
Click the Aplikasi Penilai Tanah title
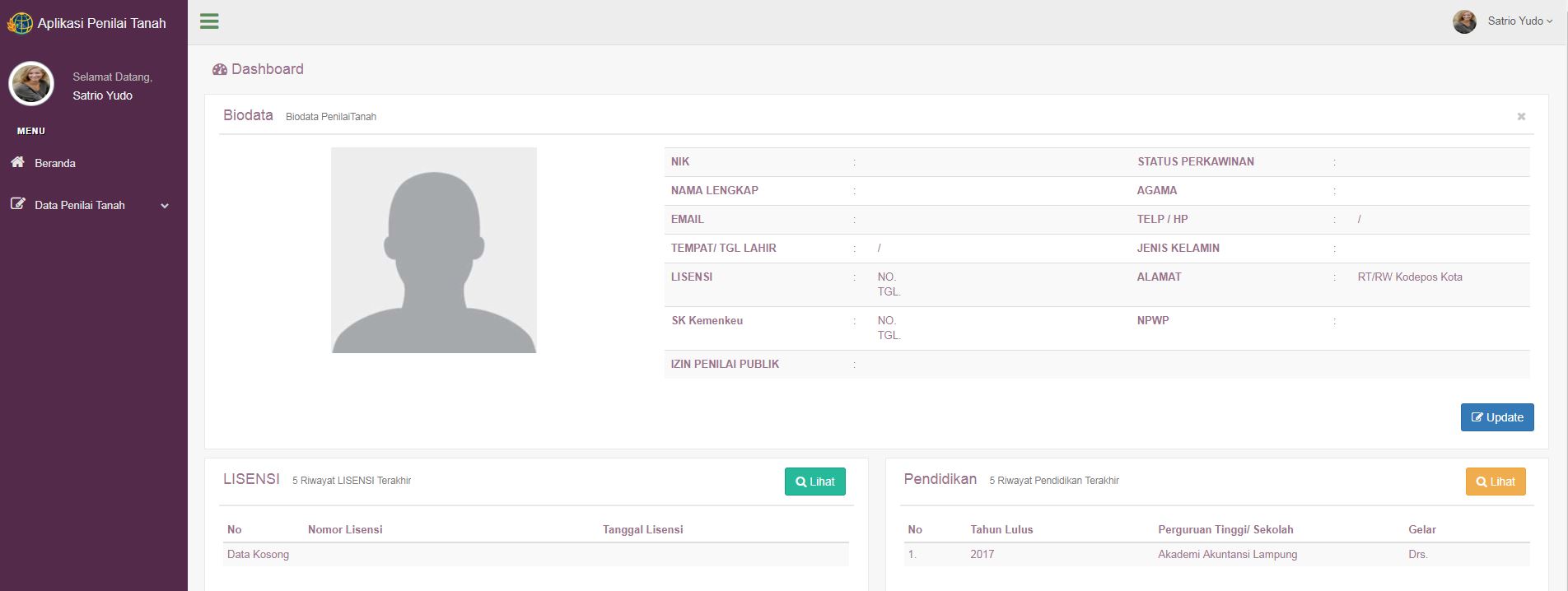pyautogui.click(x=101, y=23)
